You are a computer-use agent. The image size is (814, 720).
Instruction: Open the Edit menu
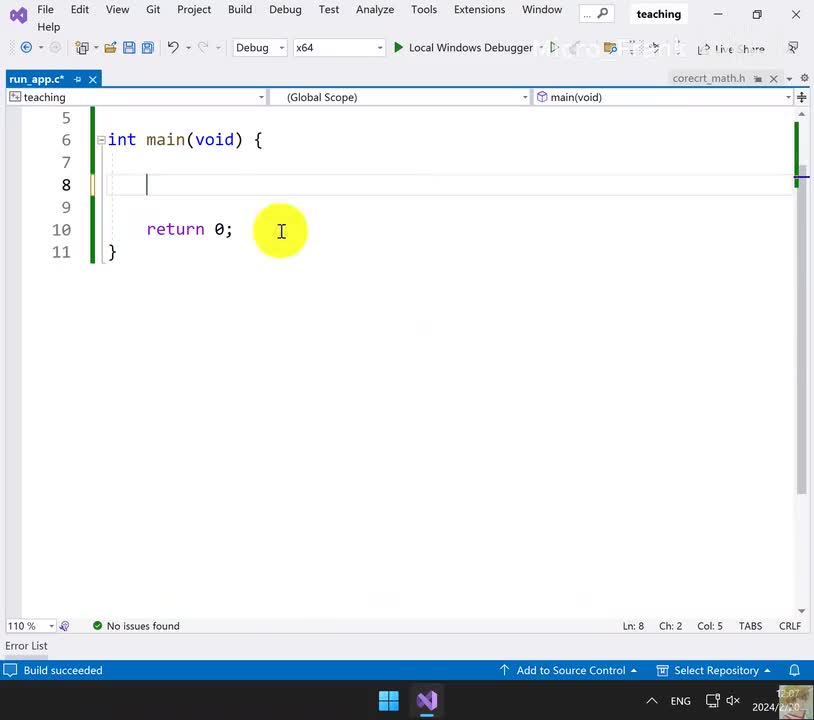[80, 9]
